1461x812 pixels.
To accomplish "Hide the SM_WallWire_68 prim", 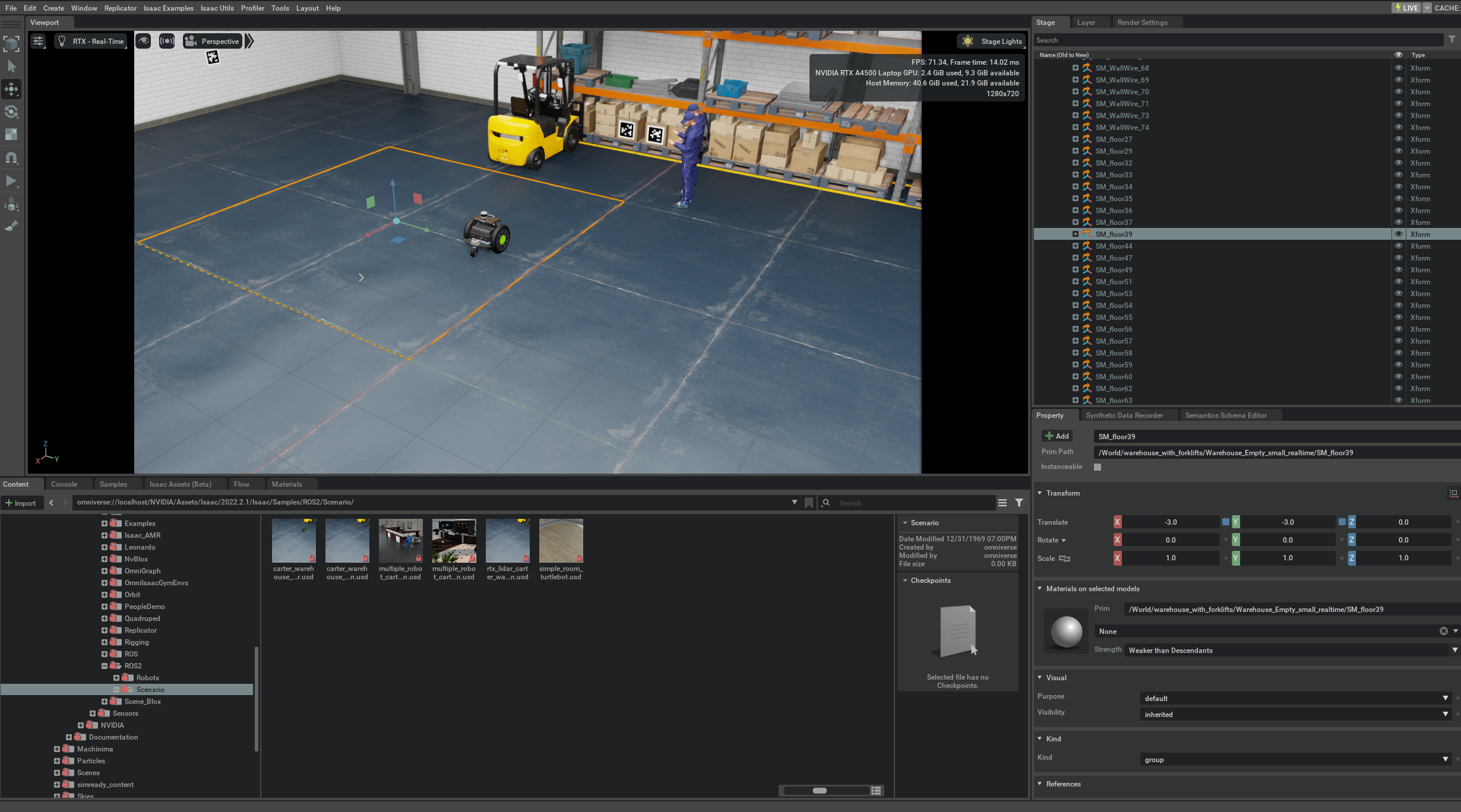I will point(1398,68).
